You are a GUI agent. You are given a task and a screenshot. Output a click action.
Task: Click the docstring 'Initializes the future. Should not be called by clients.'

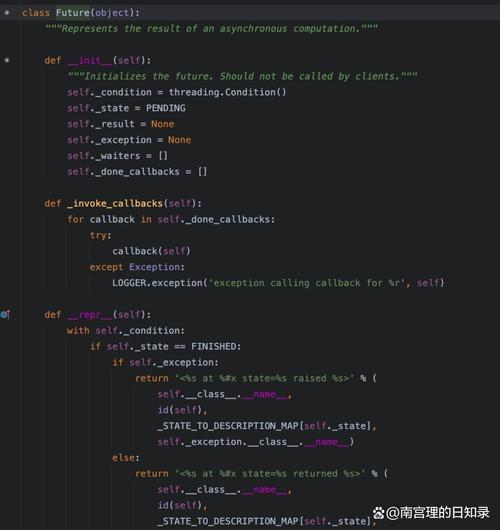click(242, 76)
